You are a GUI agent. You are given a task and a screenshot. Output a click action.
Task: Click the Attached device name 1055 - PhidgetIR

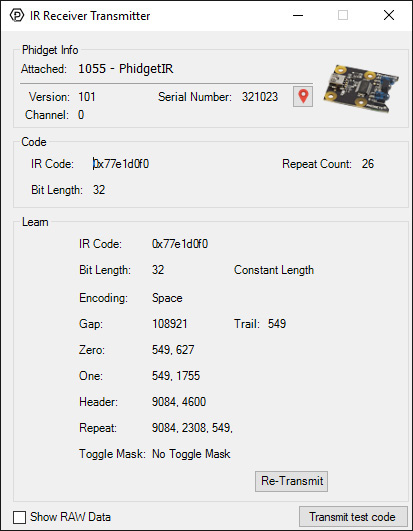pos(126,69)
